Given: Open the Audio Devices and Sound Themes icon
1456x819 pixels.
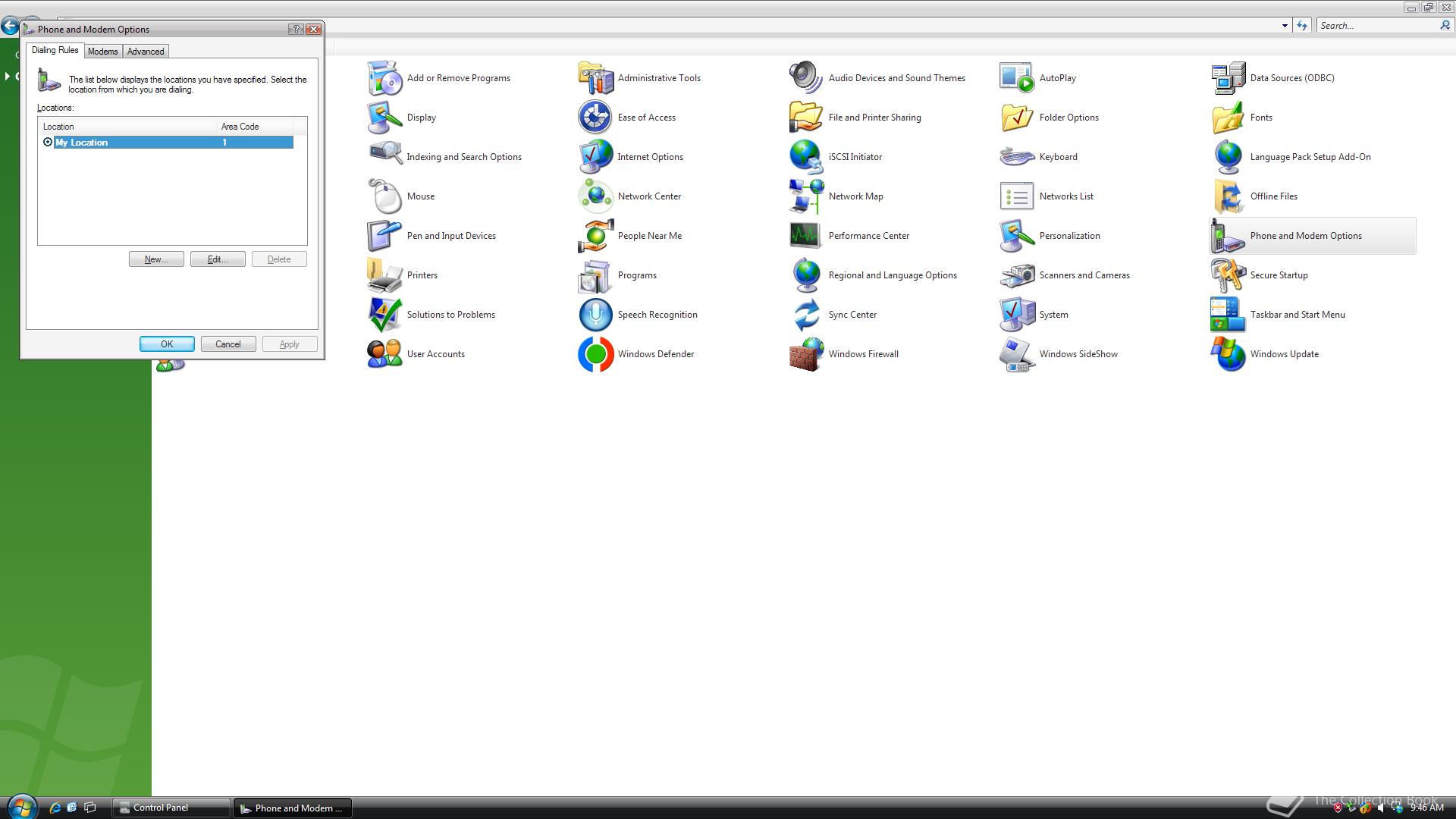Looking at the screenshot, I should tap(805, 78).
